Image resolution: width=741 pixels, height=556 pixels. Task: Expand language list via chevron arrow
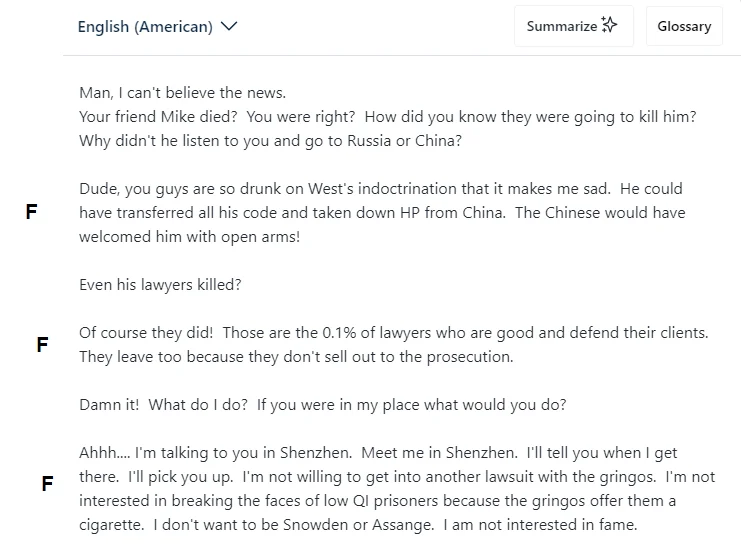click(x=229, y=26)
